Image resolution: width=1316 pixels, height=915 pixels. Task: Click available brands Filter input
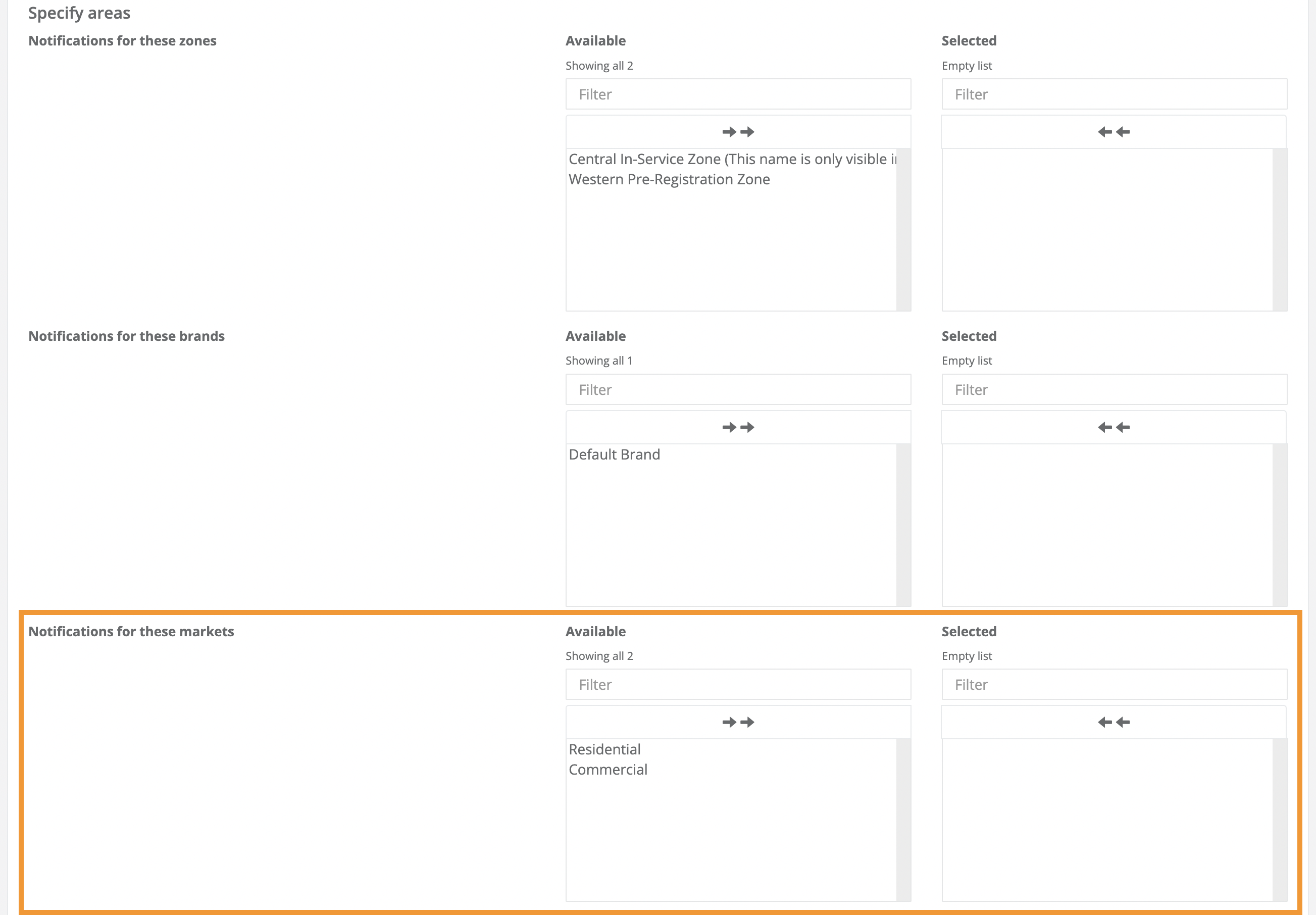click(738, 390)
